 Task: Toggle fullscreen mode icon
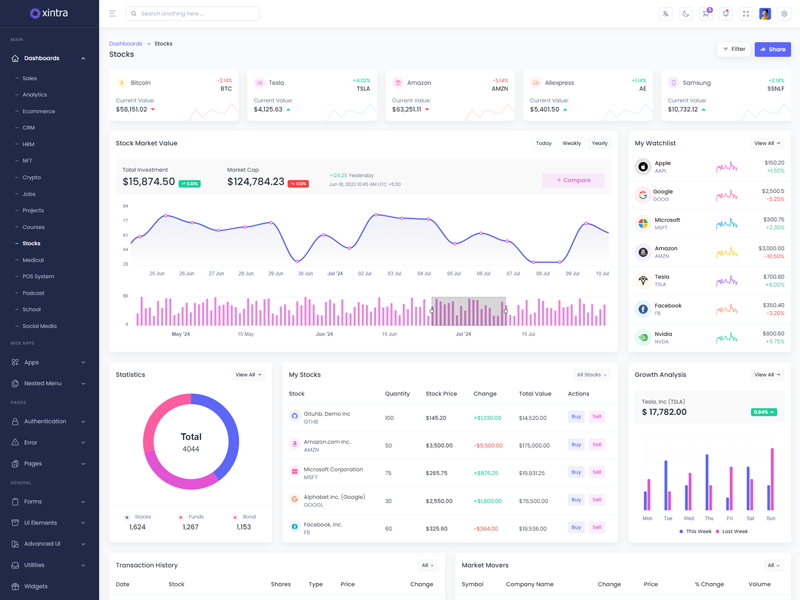746,14
